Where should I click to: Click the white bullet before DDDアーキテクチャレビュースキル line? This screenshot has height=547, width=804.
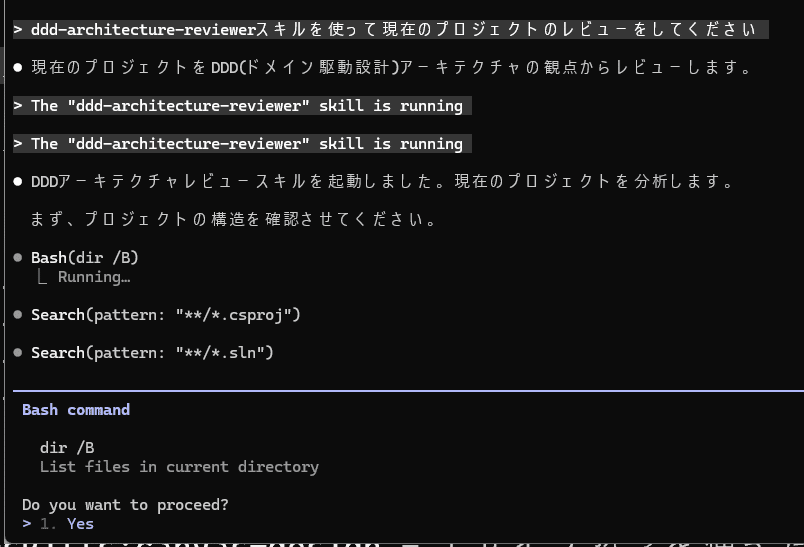point(18,182)
